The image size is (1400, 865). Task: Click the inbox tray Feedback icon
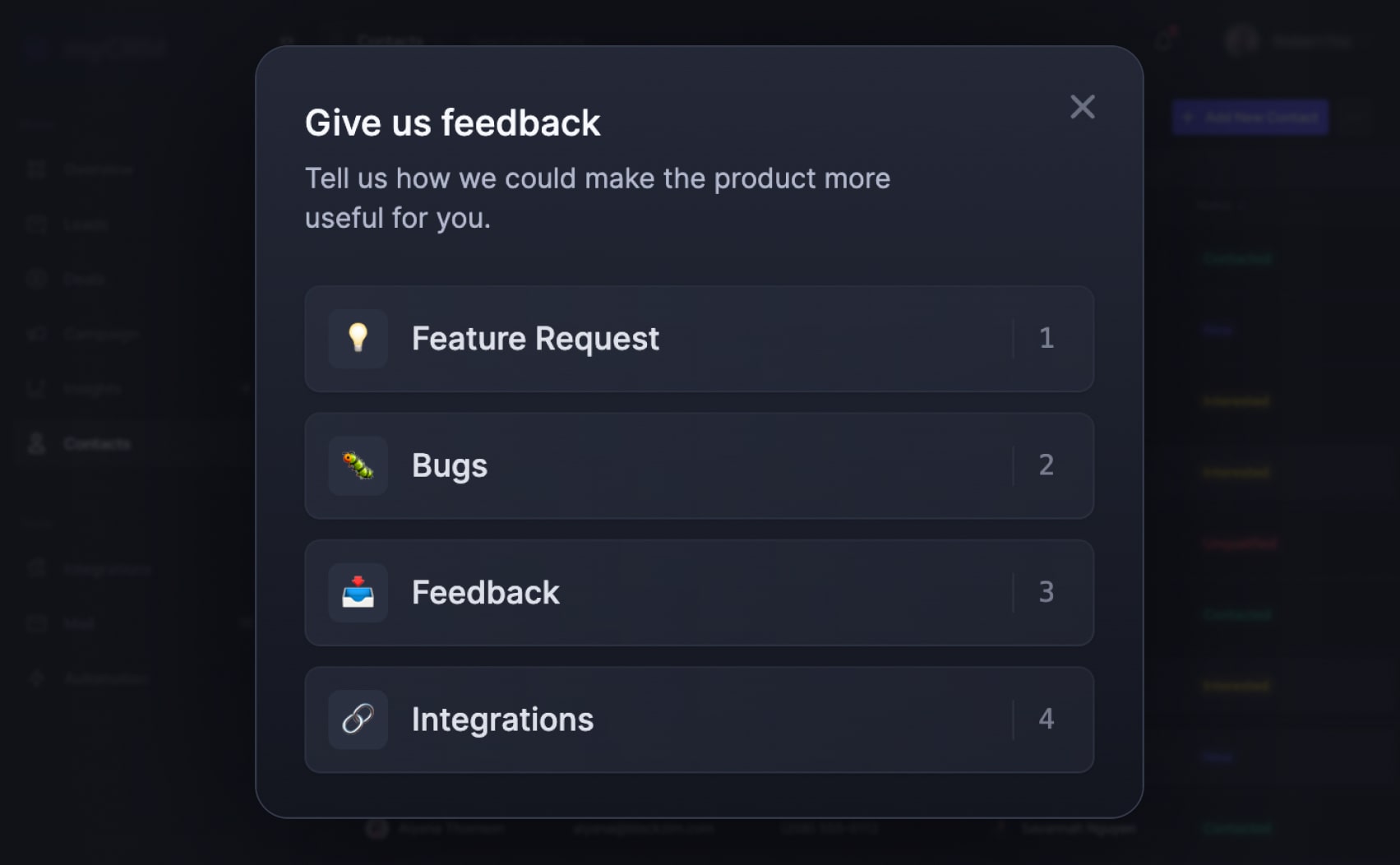pyautogui.click(x=358, y=592)
